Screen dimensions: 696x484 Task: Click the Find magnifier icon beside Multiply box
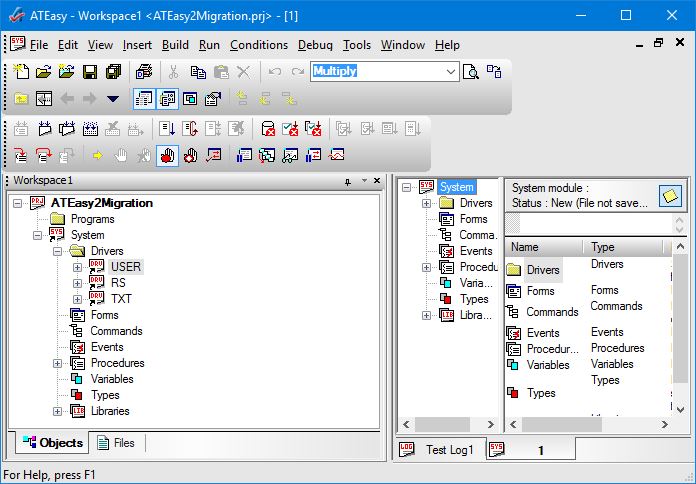[471, 71]
